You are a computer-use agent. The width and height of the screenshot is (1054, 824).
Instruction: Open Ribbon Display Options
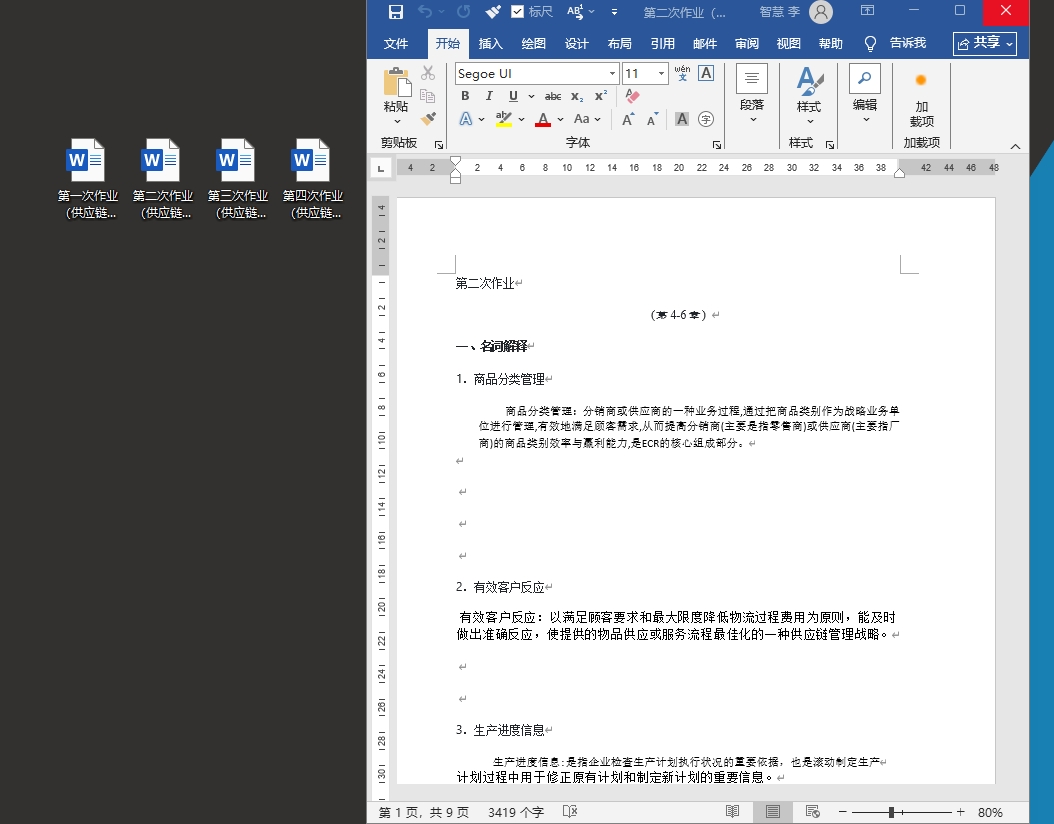[x=868, y=10]
